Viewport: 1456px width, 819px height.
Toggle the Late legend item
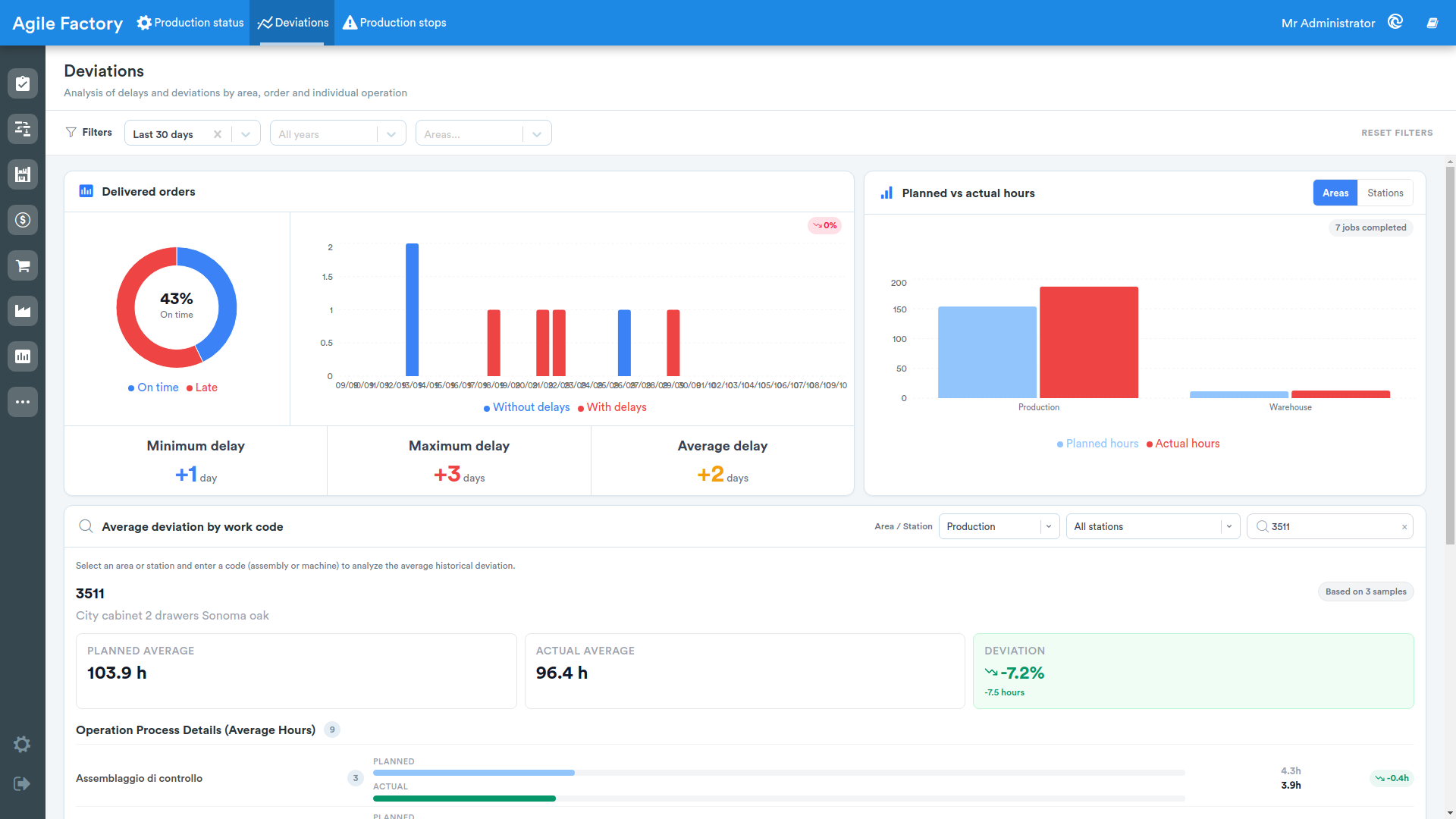tap(202, 388)
